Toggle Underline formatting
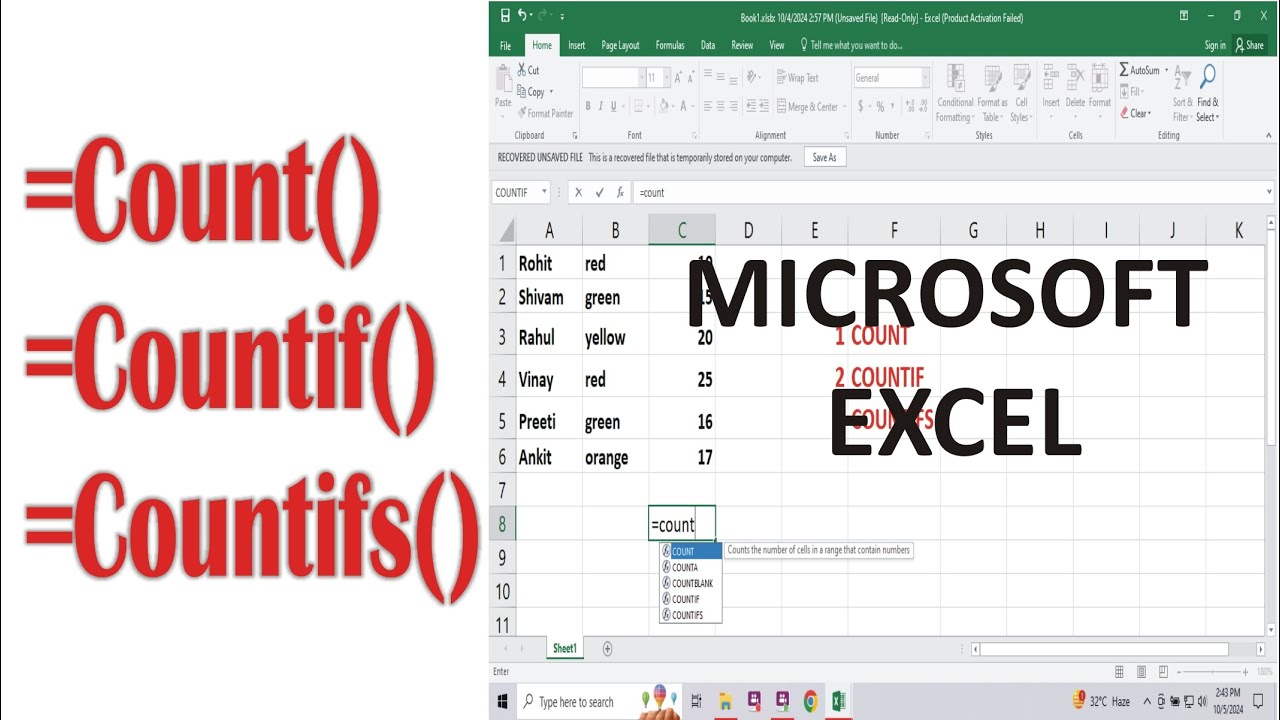 pos(614,106)
